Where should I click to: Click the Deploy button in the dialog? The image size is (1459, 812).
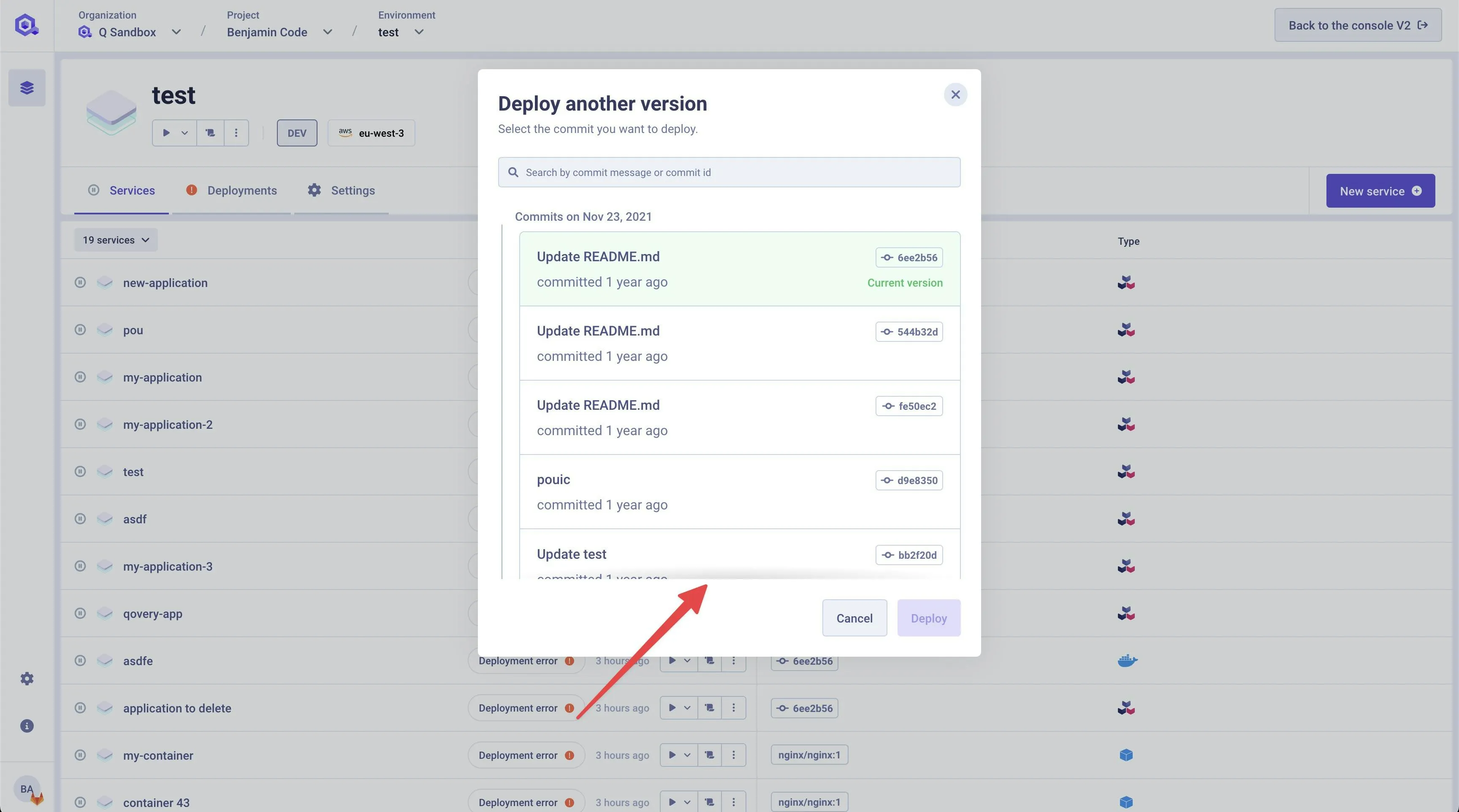[928, 618]
